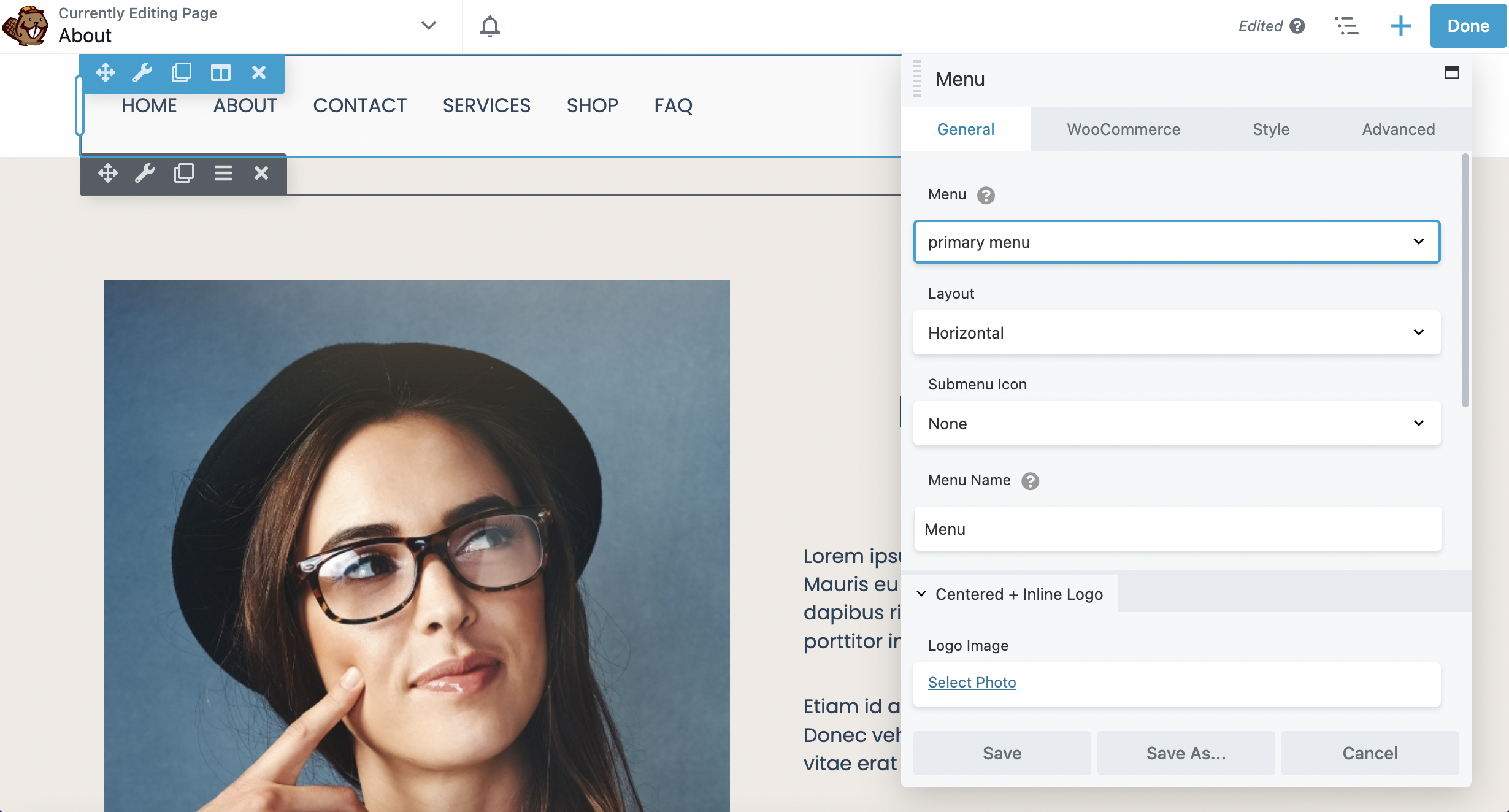This screenshot has height=812, width=1509.
Task: Click the Save As button
Action: click(x=1185, y=751)
